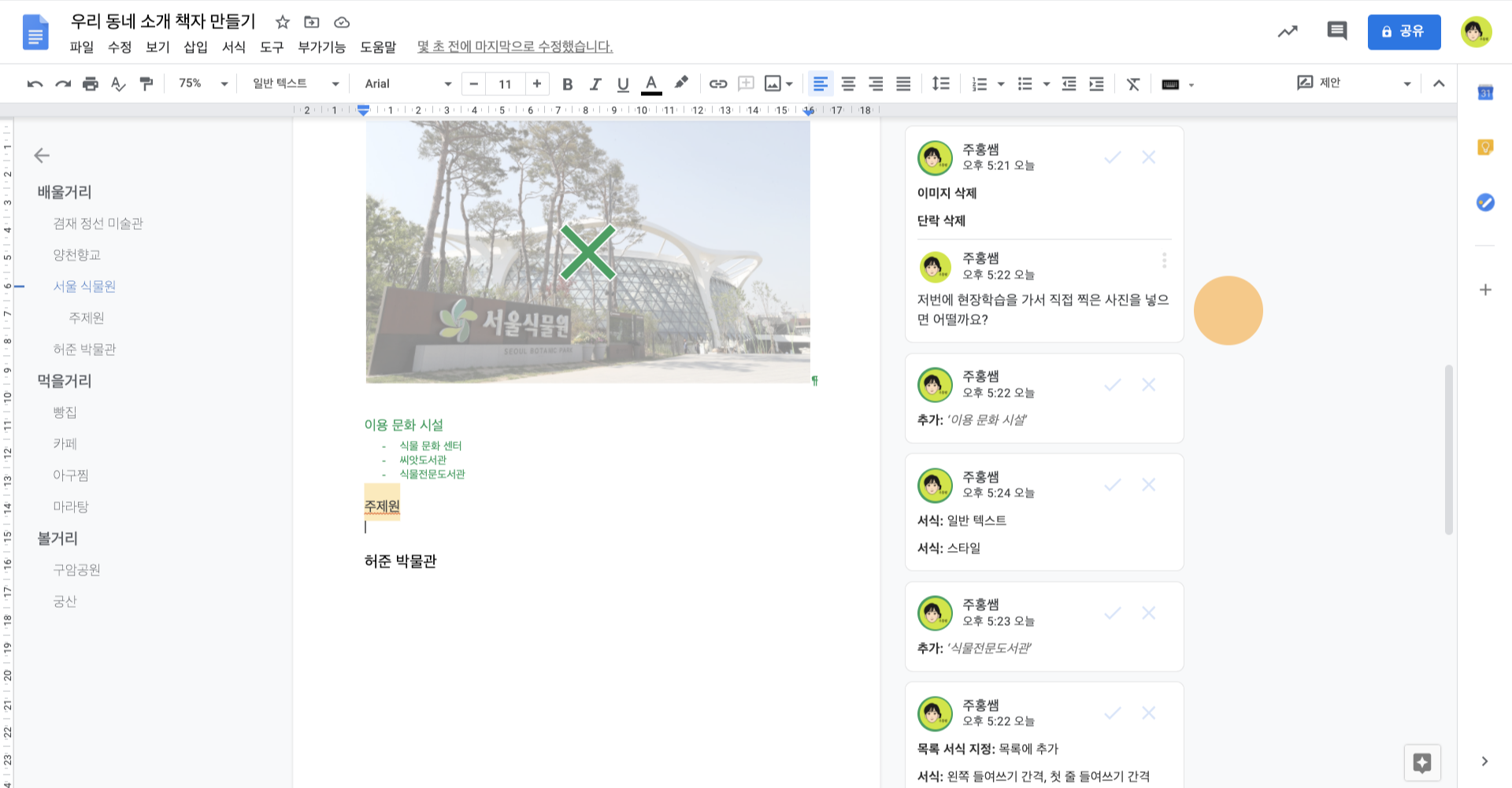1512x788 pixels.
Task: Open numbered list options arrow
Action: point(1001,84)
